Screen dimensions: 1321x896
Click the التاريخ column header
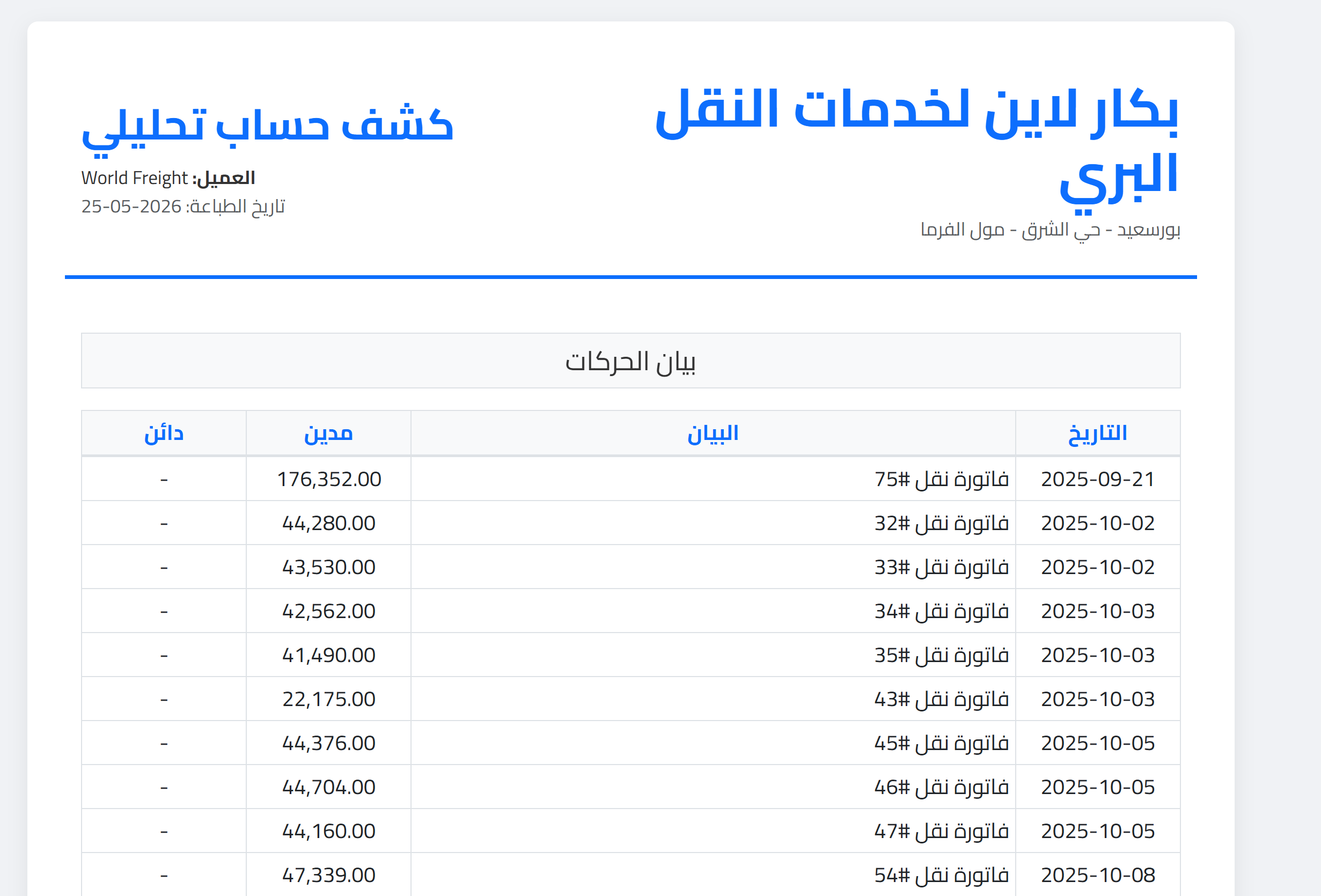point(1098,433)
